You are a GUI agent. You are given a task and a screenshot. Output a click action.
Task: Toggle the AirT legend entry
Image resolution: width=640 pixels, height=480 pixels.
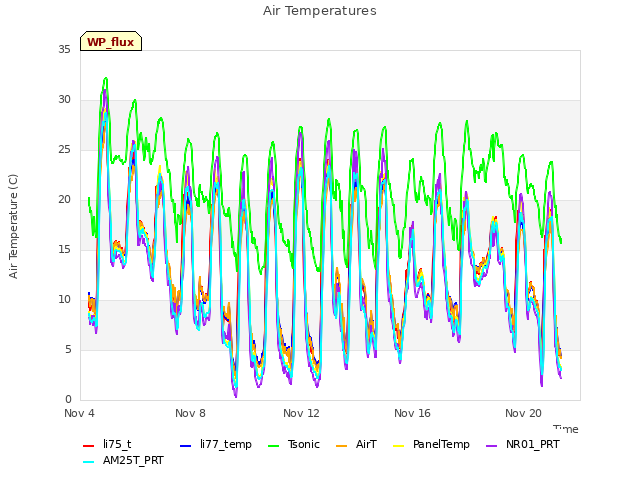(356, 444)
